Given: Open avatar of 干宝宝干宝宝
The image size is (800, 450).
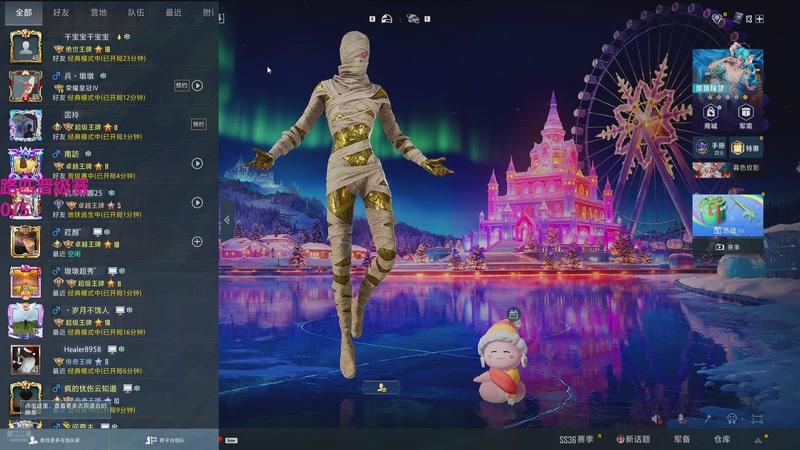Looking at the screenshot, I should coord(26,46).
